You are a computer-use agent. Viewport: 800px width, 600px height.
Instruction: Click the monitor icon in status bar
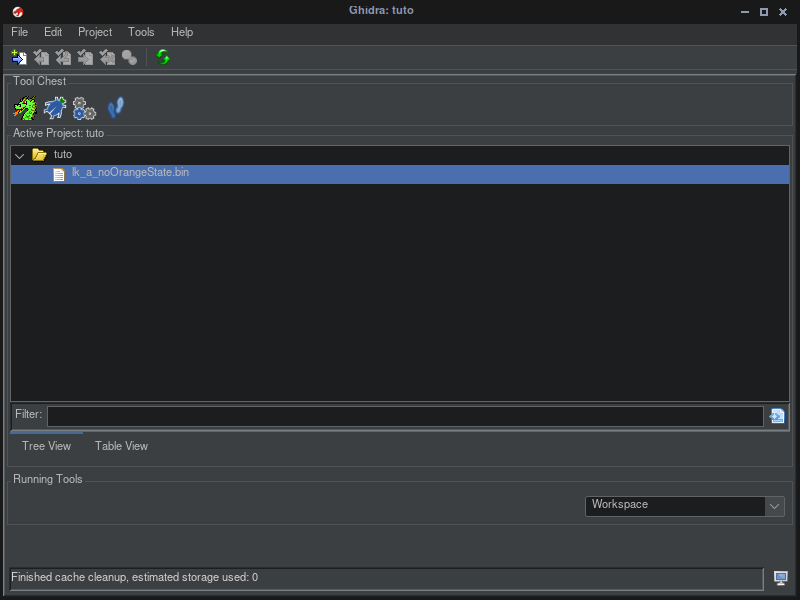[x=781, y=578]
